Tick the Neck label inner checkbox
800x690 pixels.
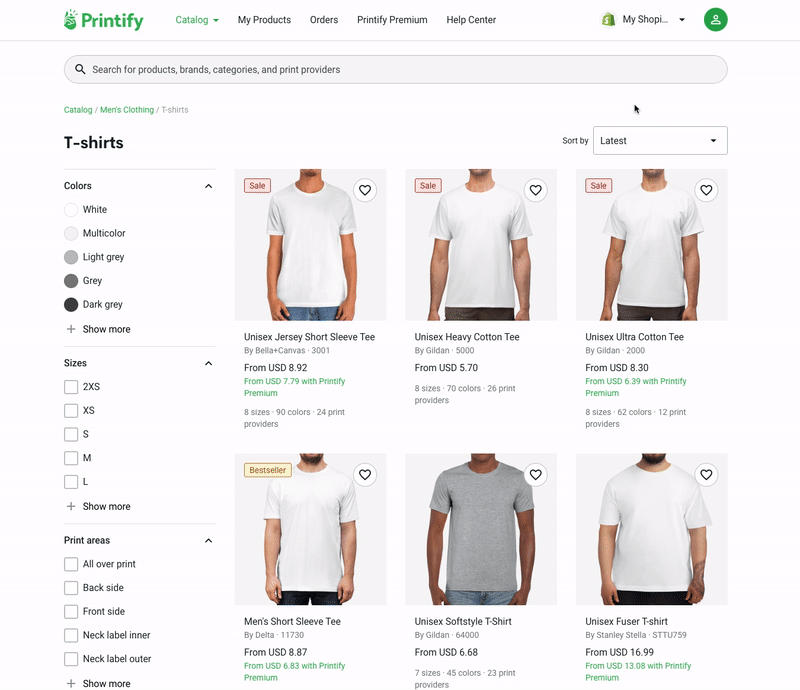coord(71,635)
